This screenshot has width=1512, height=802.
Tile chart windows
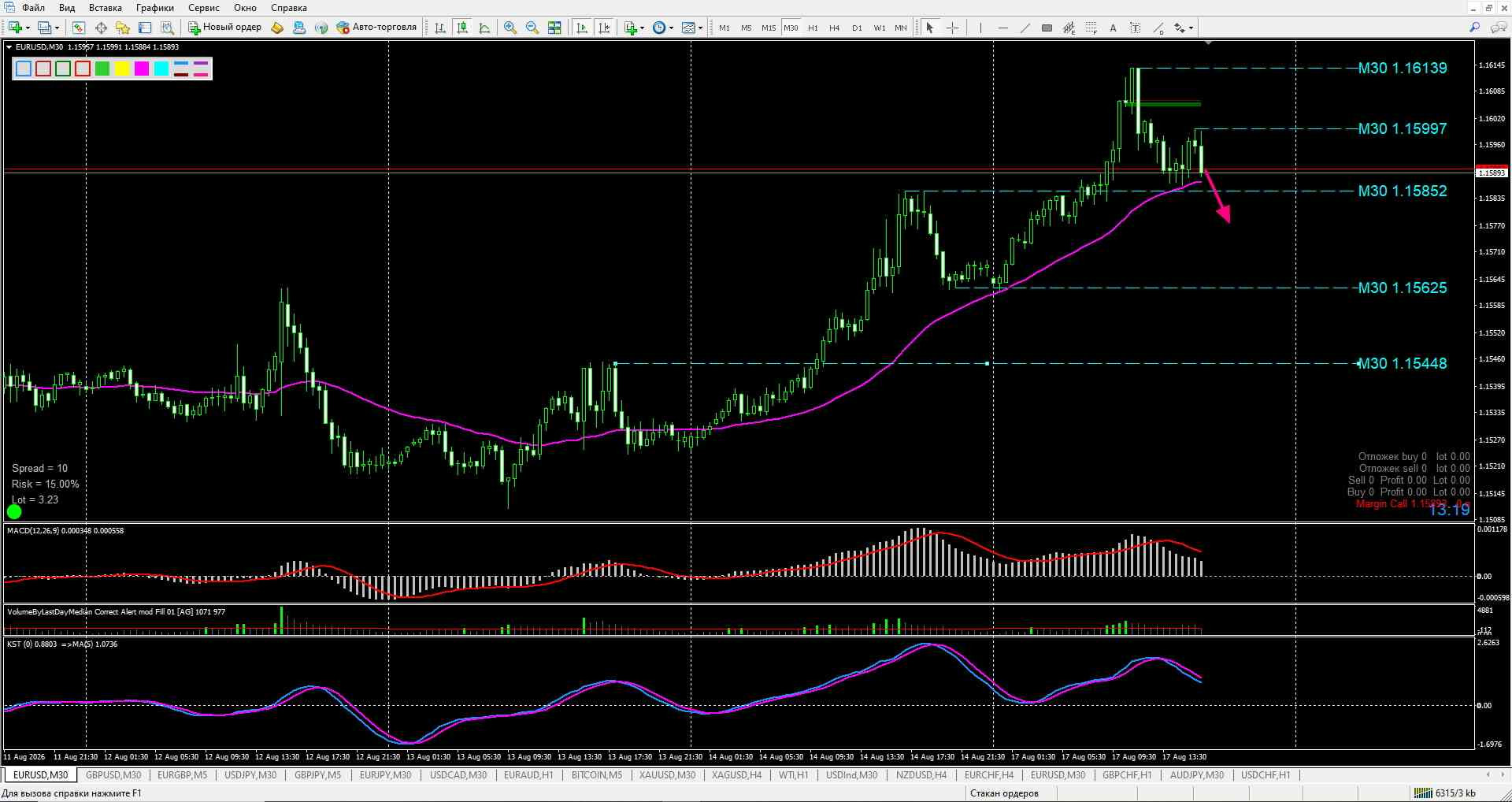(554, 28)
